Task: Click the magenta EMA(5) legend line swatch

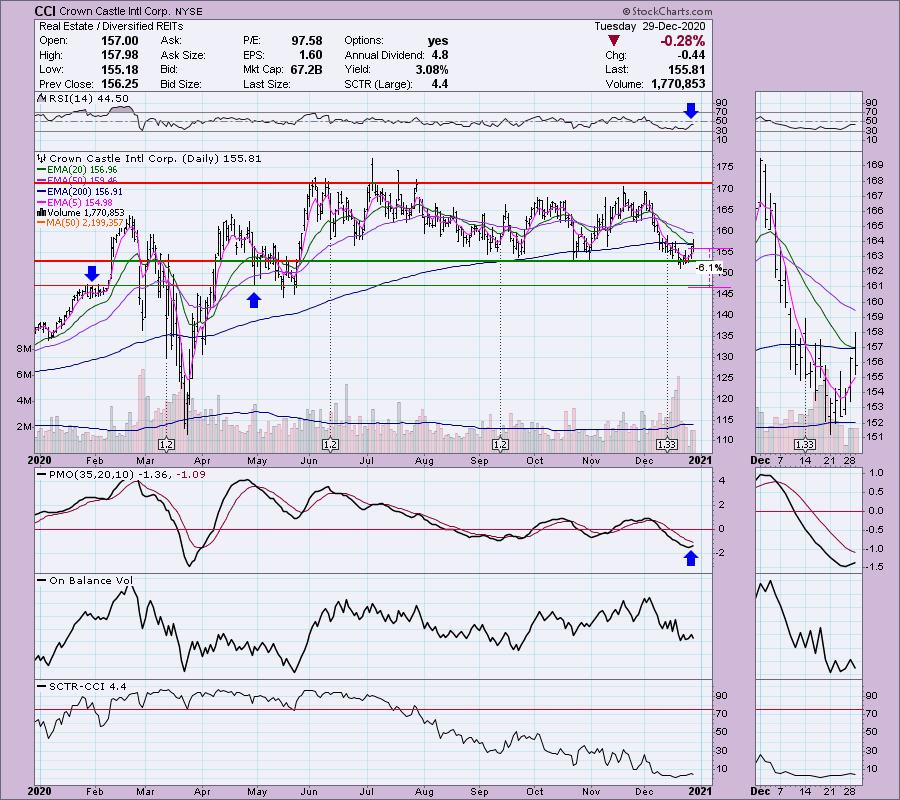Action: coord(42,203)
